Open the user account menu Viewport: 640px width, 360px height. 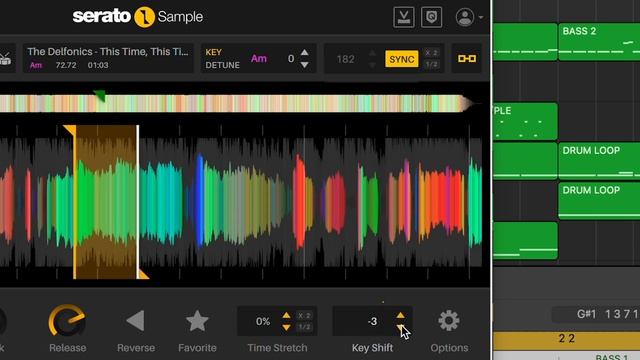click(x=469, y=18)
